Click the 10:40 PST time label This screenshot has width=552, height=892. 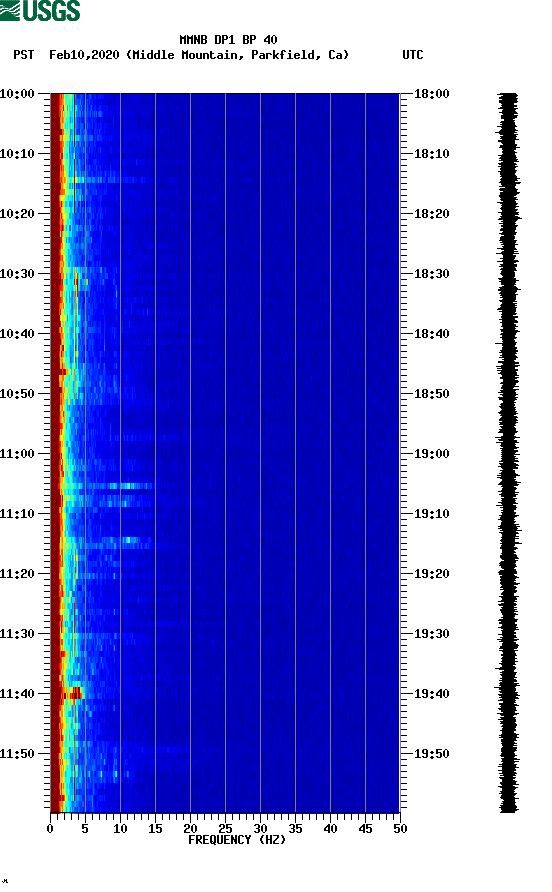point(17,334)
